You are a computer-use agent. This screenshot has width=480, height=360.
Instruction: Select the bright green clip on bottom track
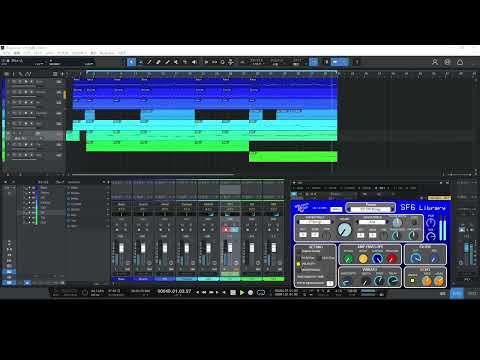[x=293, y=157]
